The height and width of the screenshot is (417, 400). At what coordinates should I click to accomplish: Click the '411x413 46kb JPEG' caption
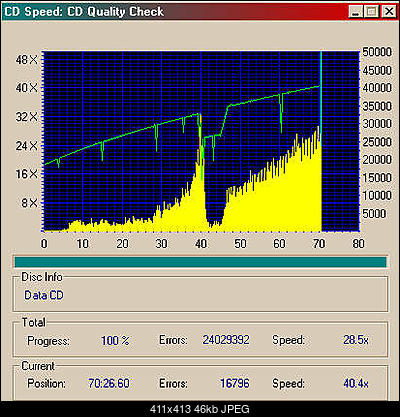pyautogui.click(x=200, y=409)
